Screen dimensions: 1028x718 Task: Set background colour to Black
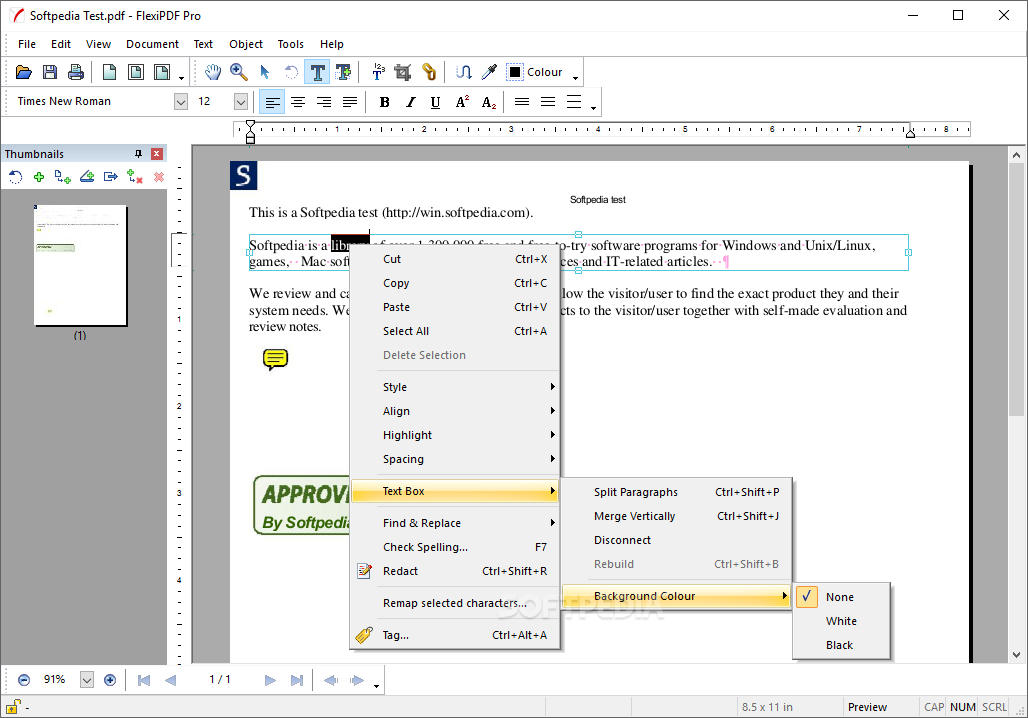[x=842, y=645]
